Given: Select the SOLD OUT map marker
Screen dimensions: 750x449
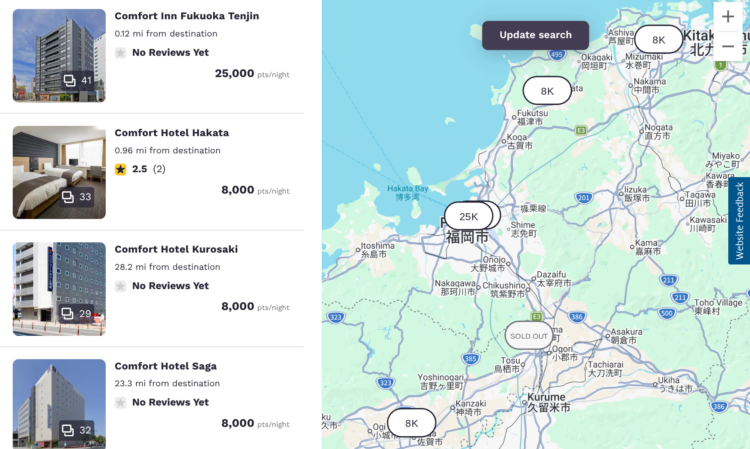Looking at the screenshot, I should pos(529,336).
